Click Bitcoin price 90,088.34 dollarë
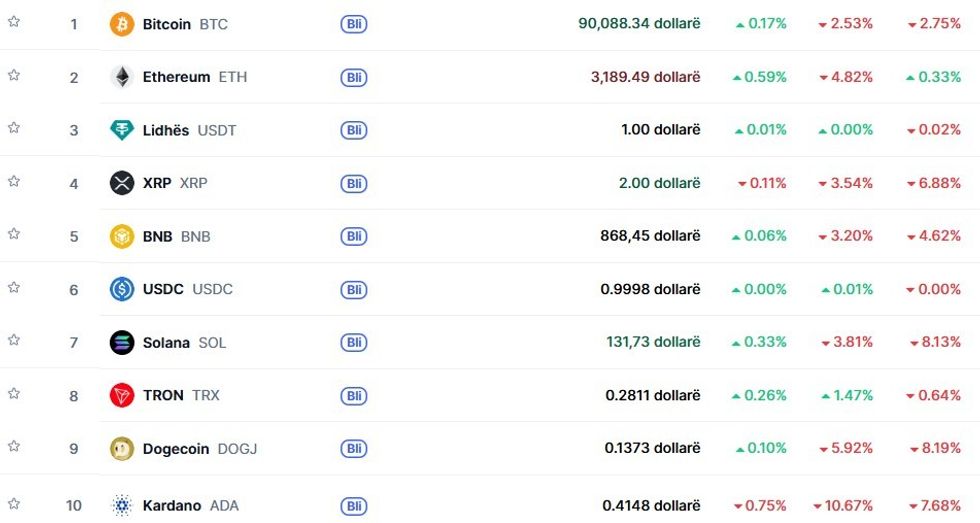Image resolution: width=980 pixels, height=523 pixels. [639, 23]
